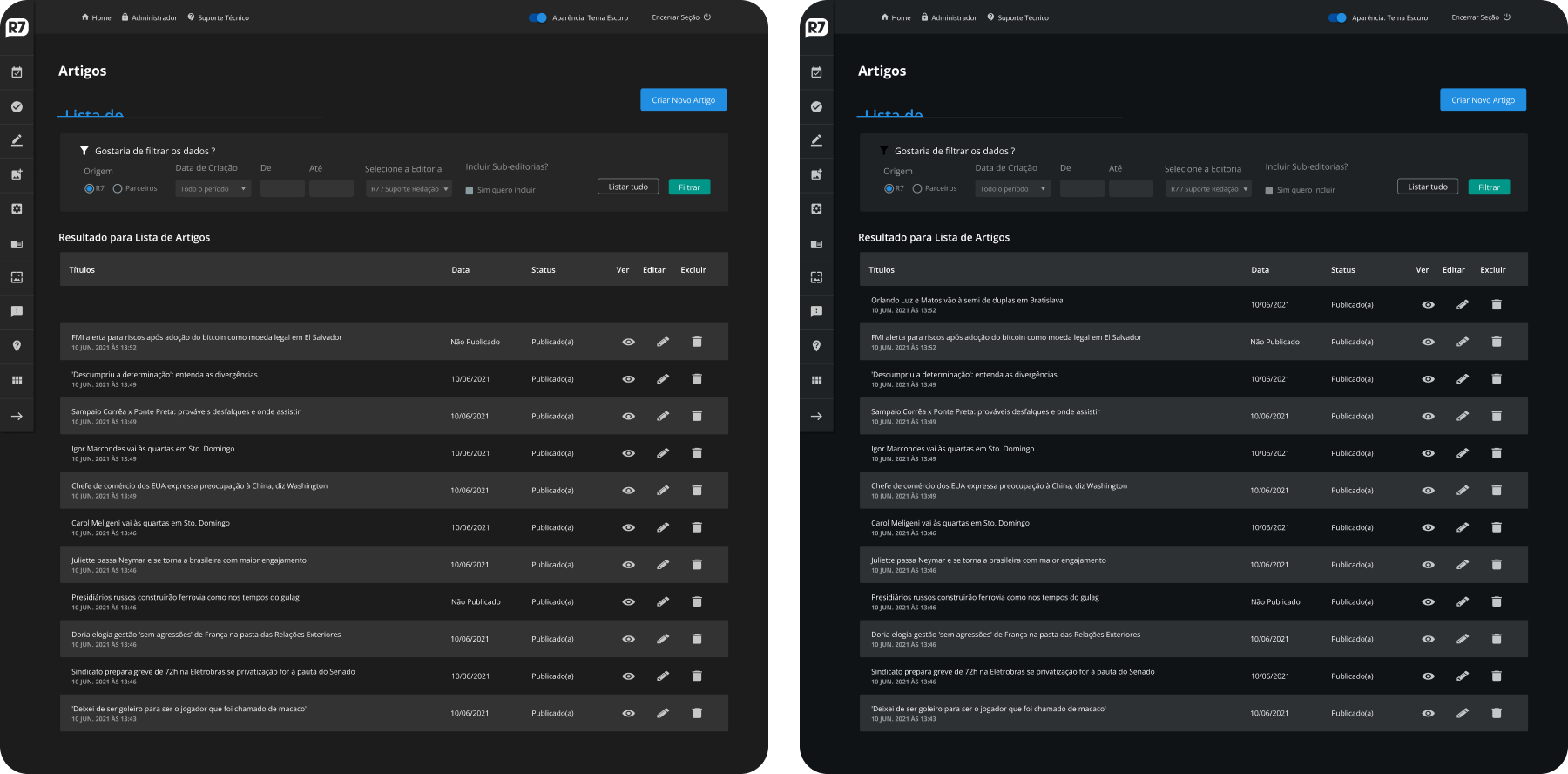Open the gear box sidebar icon in the left mockup

[17, 209]
